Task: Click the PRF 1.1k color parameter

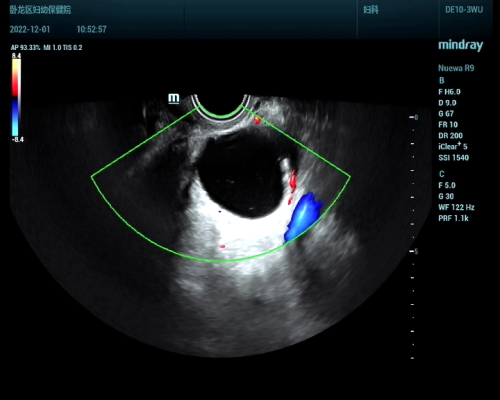Action: coord(453,218)
